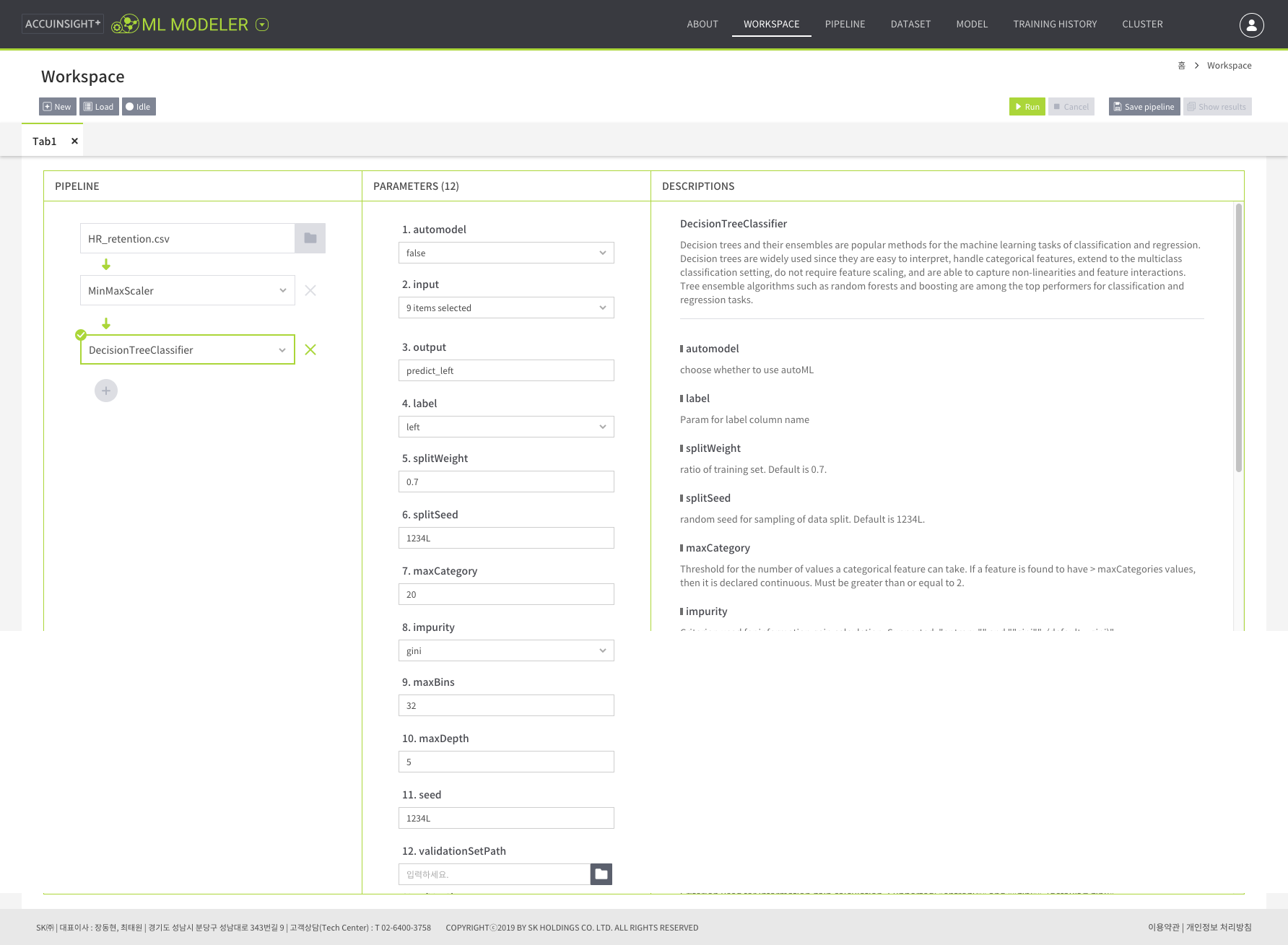This screenshot has height=945, width=1288.
Task: Click the HR_retention.csv file name field
Action: [188, 238]
